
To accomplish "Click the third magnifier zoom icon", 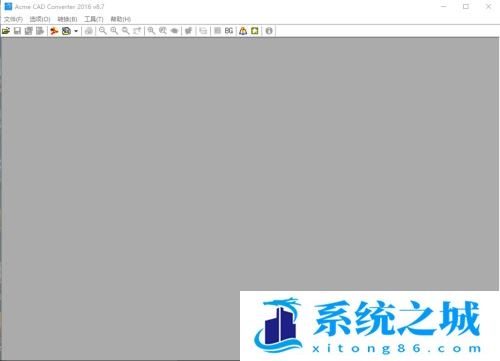I will (x=125, y=31).
